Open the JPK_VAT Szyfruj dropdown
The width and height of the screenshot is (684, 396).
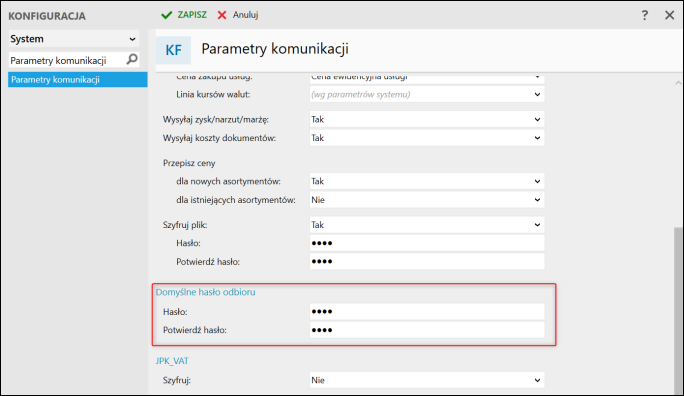coord(427,380)
